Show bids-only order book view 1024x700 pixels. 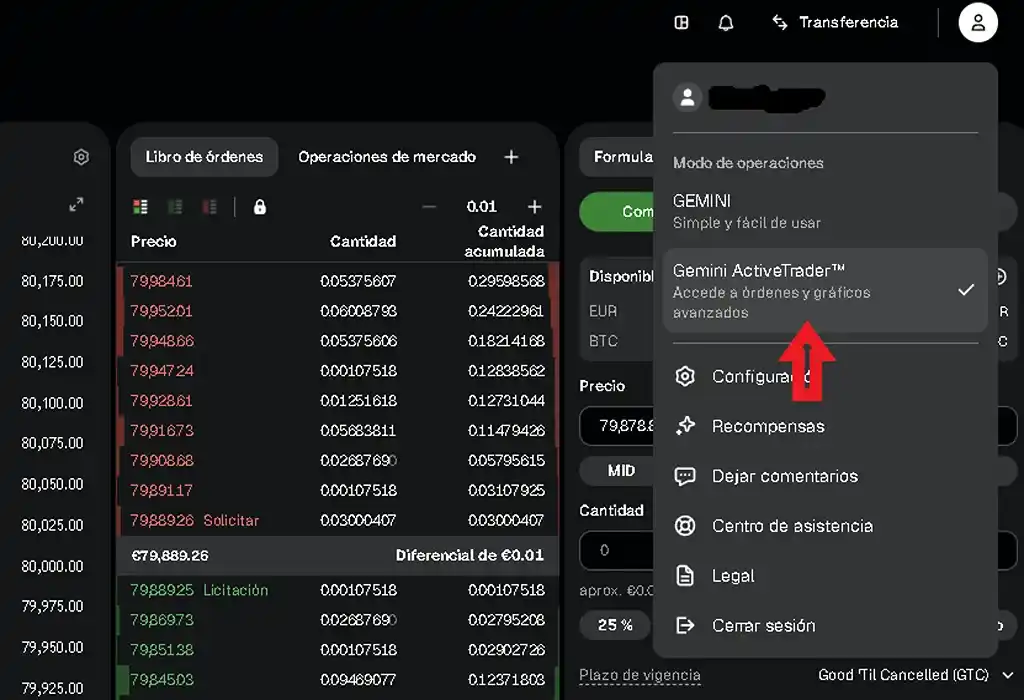175,207
